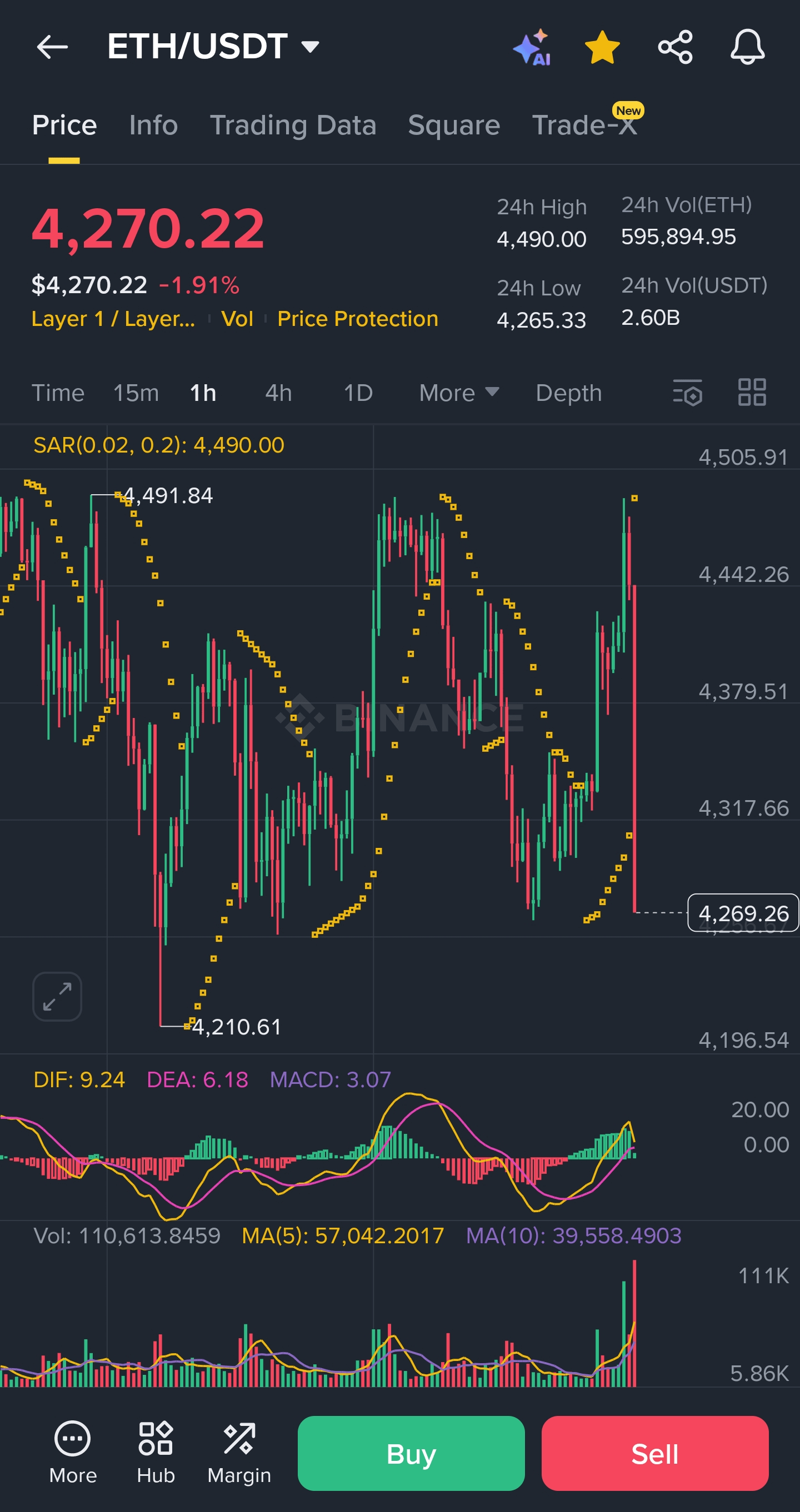Image resolution: width=800 pixels, height=1512 pixels.
Task: Switch to the Depth chart view
Action: 568,393
